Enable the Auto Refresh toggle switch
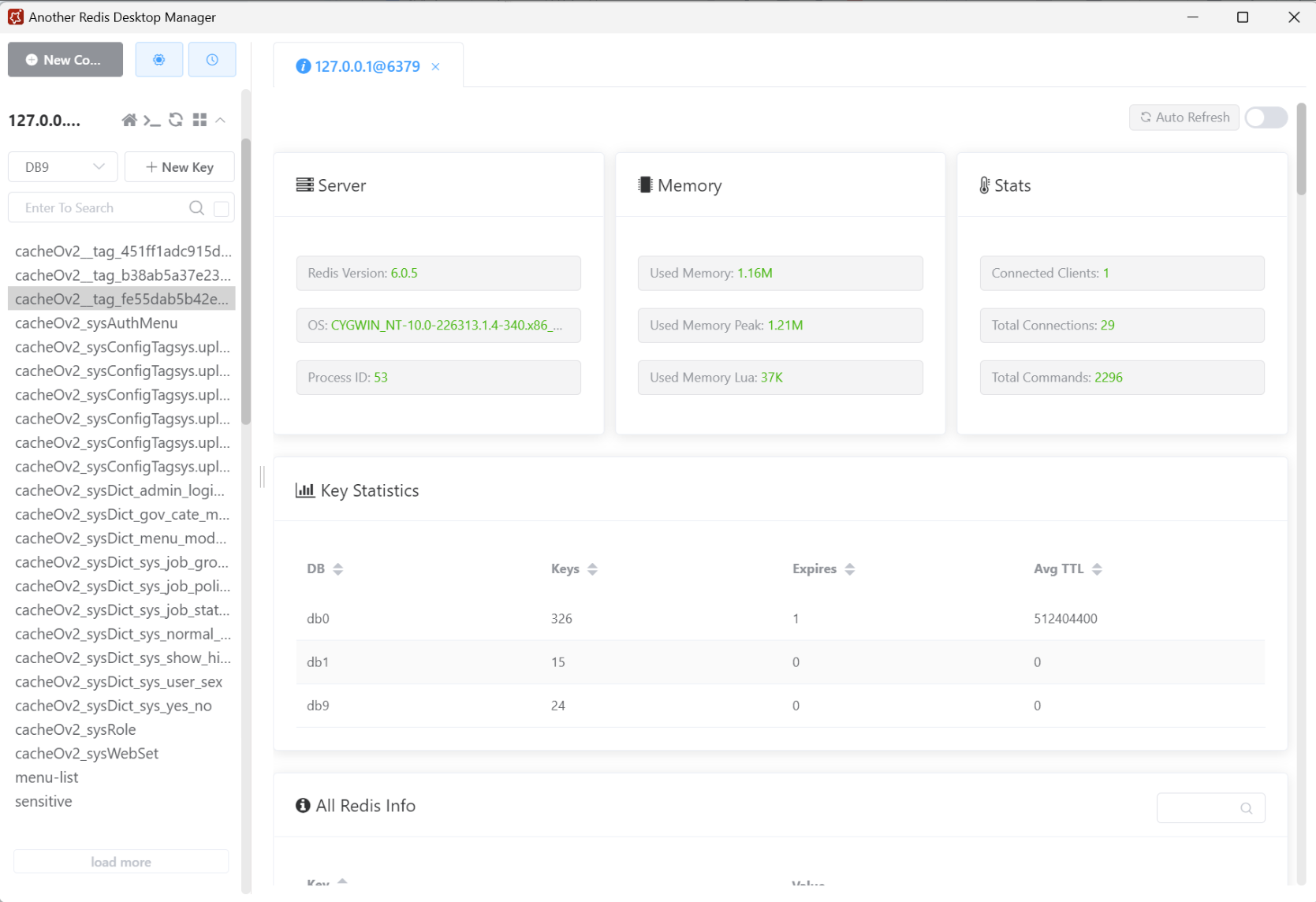The width and height of the screenshot is (1316, 902). (x=1266, y=117)
